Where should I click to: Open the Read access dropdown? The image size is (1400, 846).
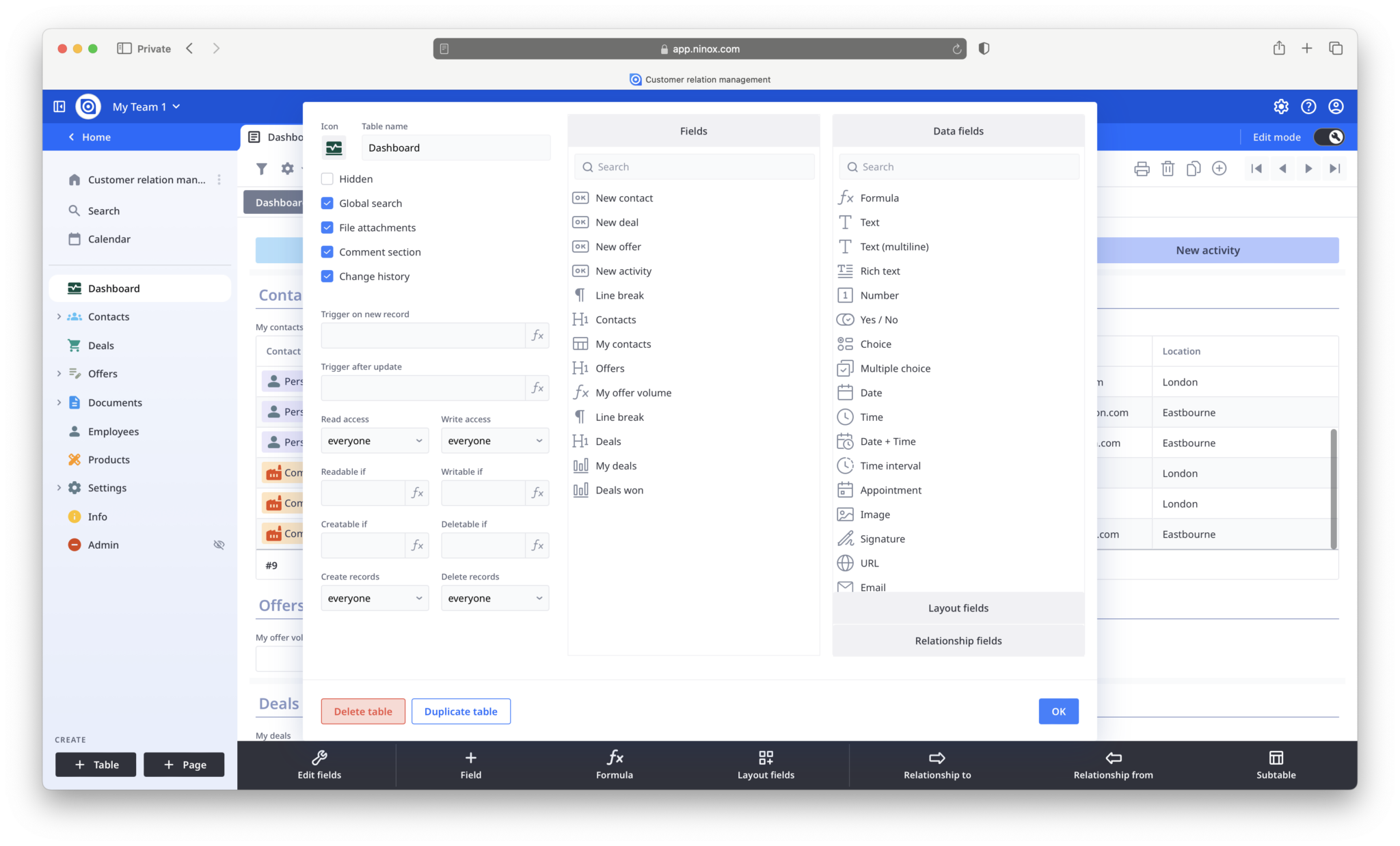tap(374, 440)
